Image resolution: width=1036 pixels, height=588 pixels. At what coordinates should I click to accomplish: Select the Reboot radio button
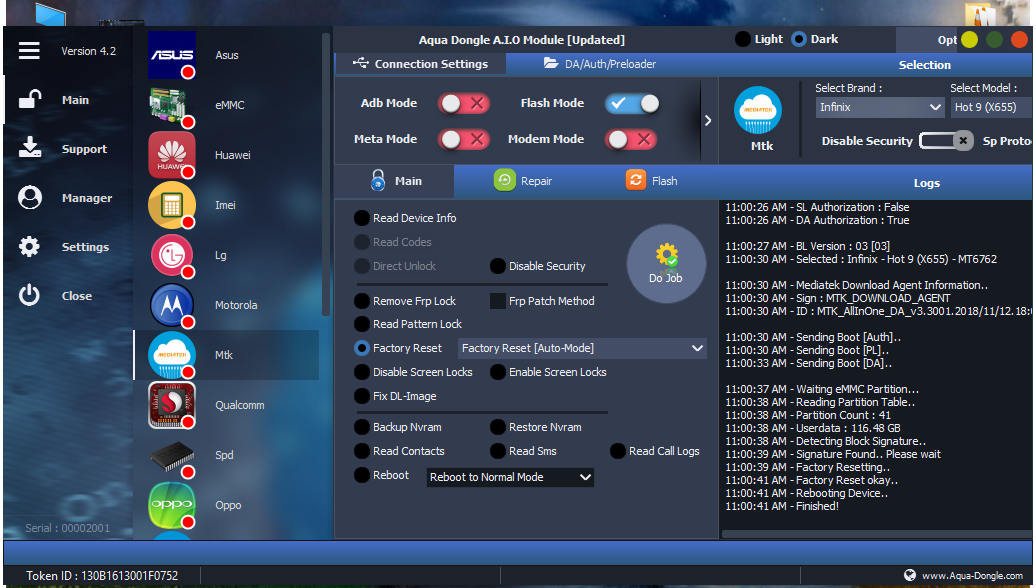click(x=361, y=475)
